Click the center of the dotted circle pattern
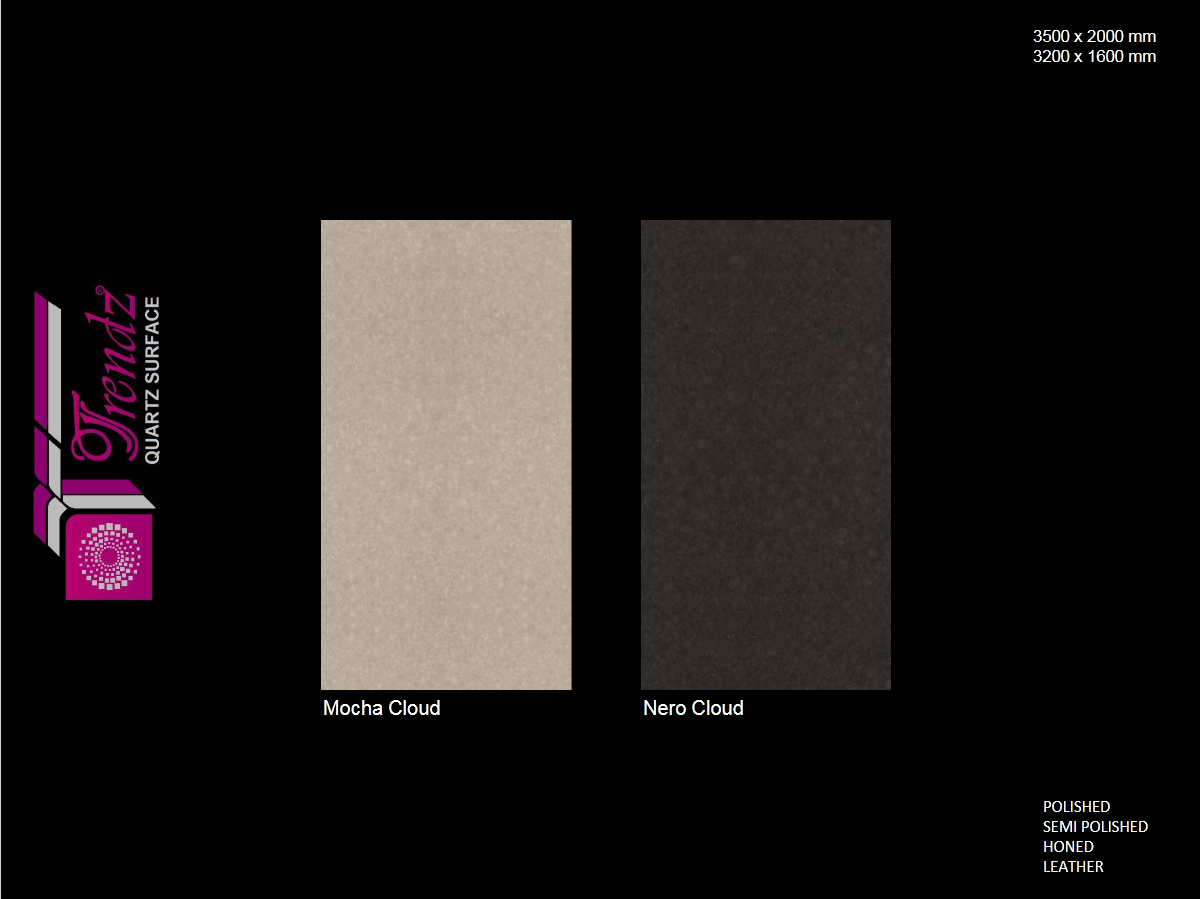Screen dimensions: 1200x899 click(109, 556)
